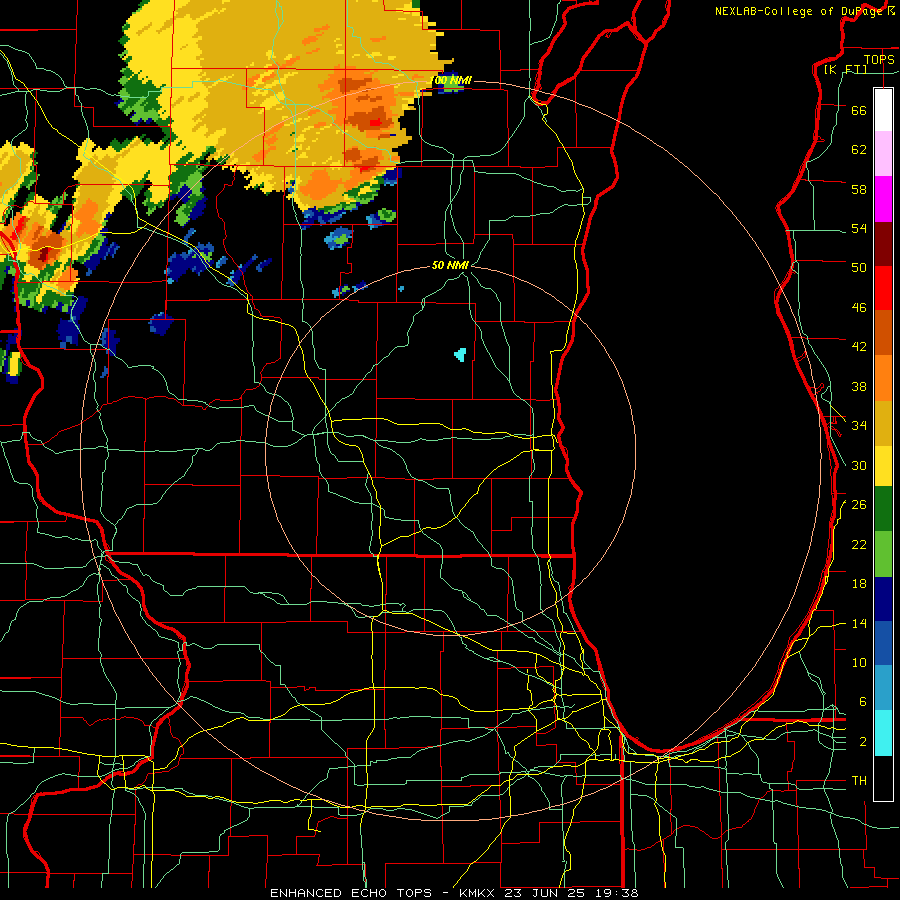Click the 100 NMI range ring label
Image resolution: width=900 pixels, height=900 pixels.
tap(451, 80)
